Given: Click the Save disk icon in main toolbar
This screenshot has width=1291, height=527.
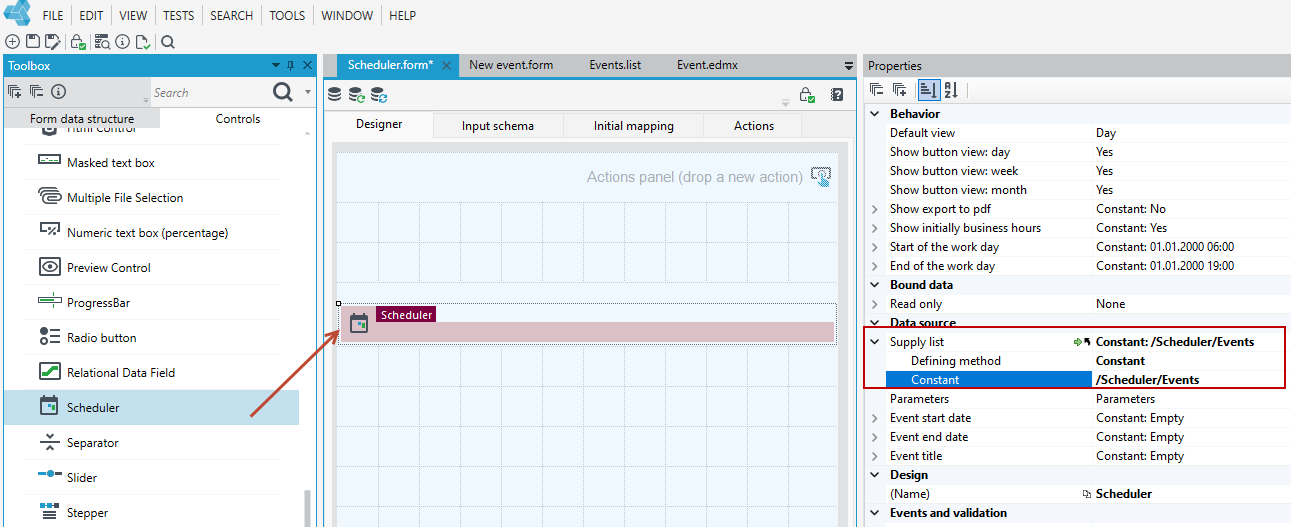Looking at the screenshot, I should (32, 42).
